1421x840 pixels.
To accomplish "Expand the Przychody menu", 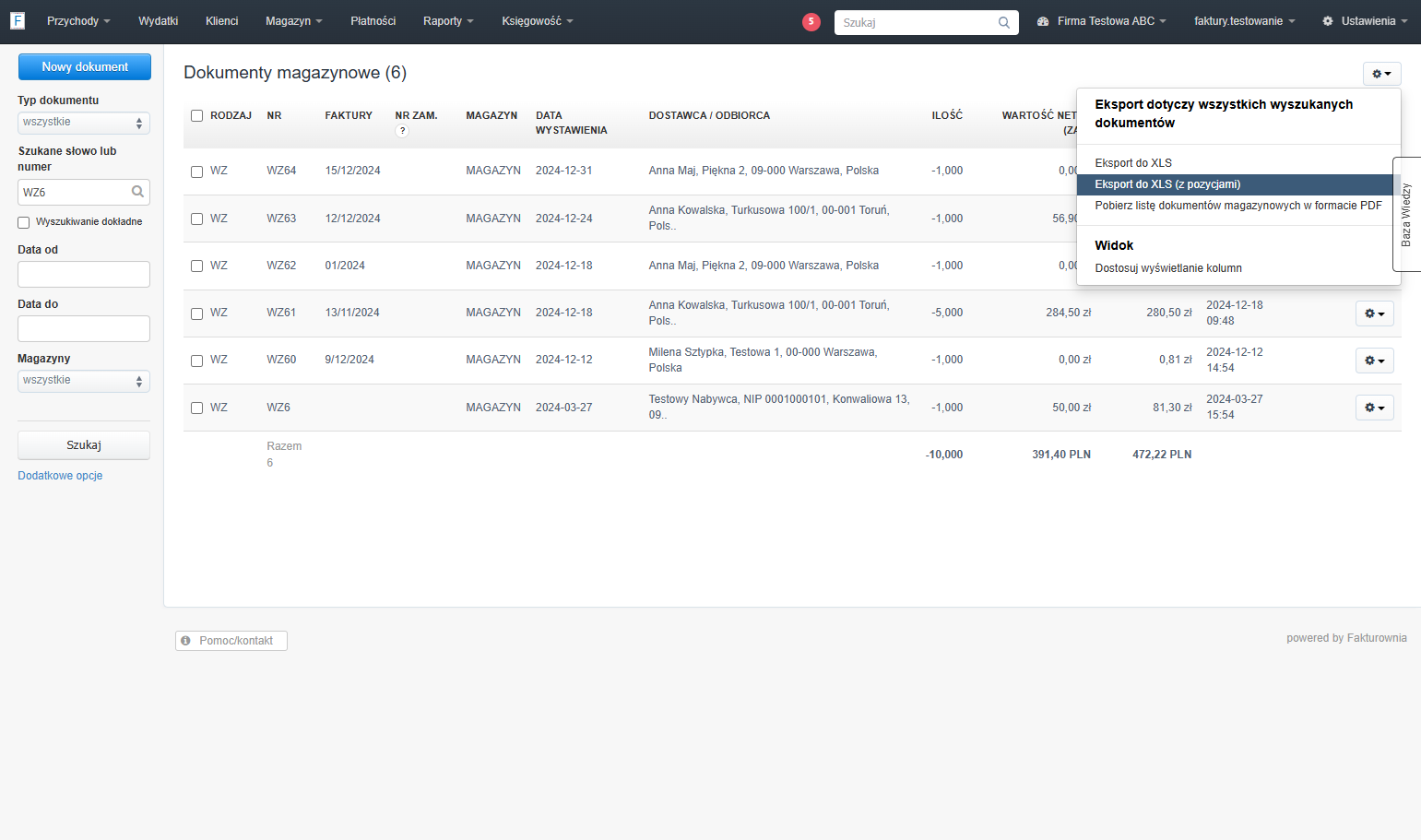I will click(78, 21).
